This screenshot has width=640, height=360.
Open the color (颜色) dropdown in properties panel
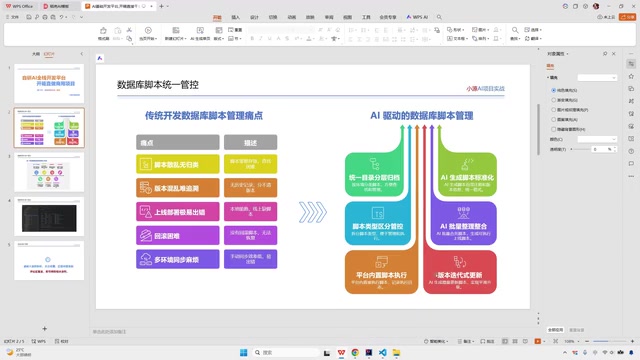tap(597, 139)
